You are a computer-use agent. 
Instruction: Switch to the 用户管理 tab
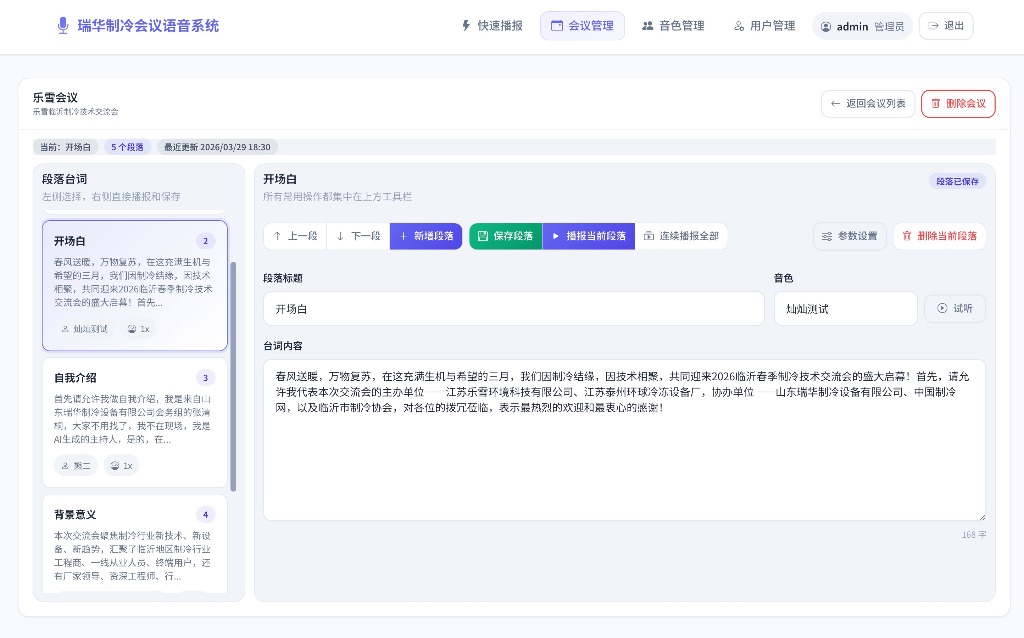(x=763, y=26)
